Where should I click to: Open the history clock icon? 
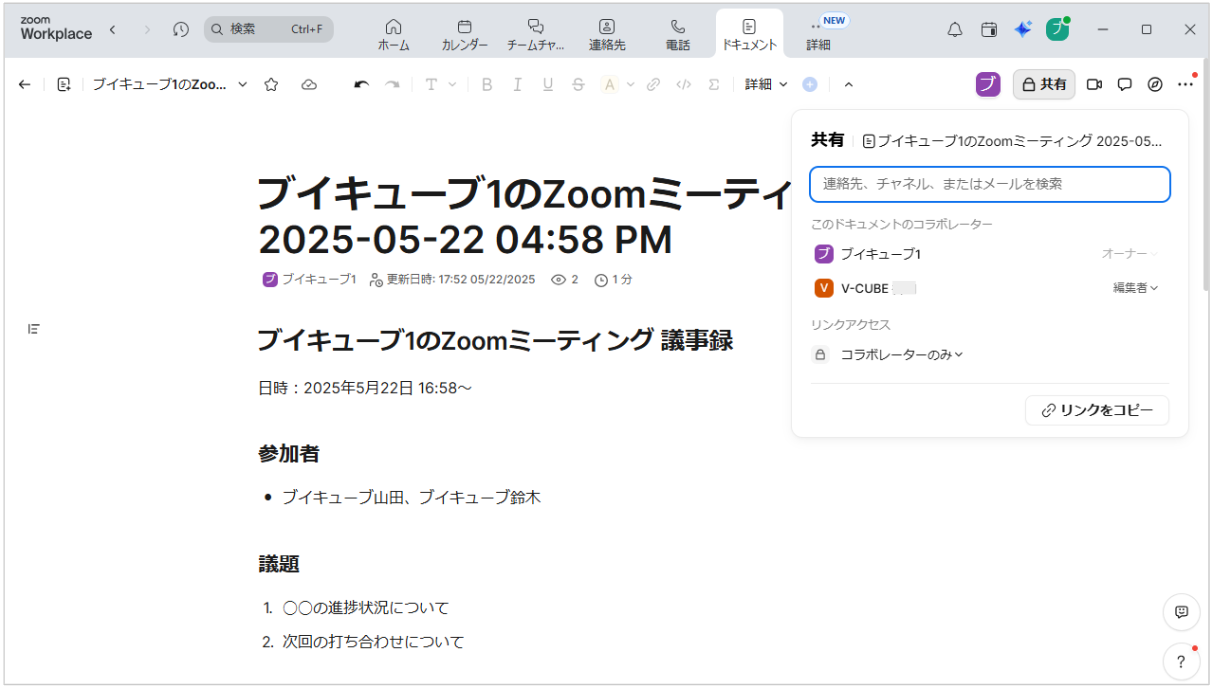[x=180, y=29]
